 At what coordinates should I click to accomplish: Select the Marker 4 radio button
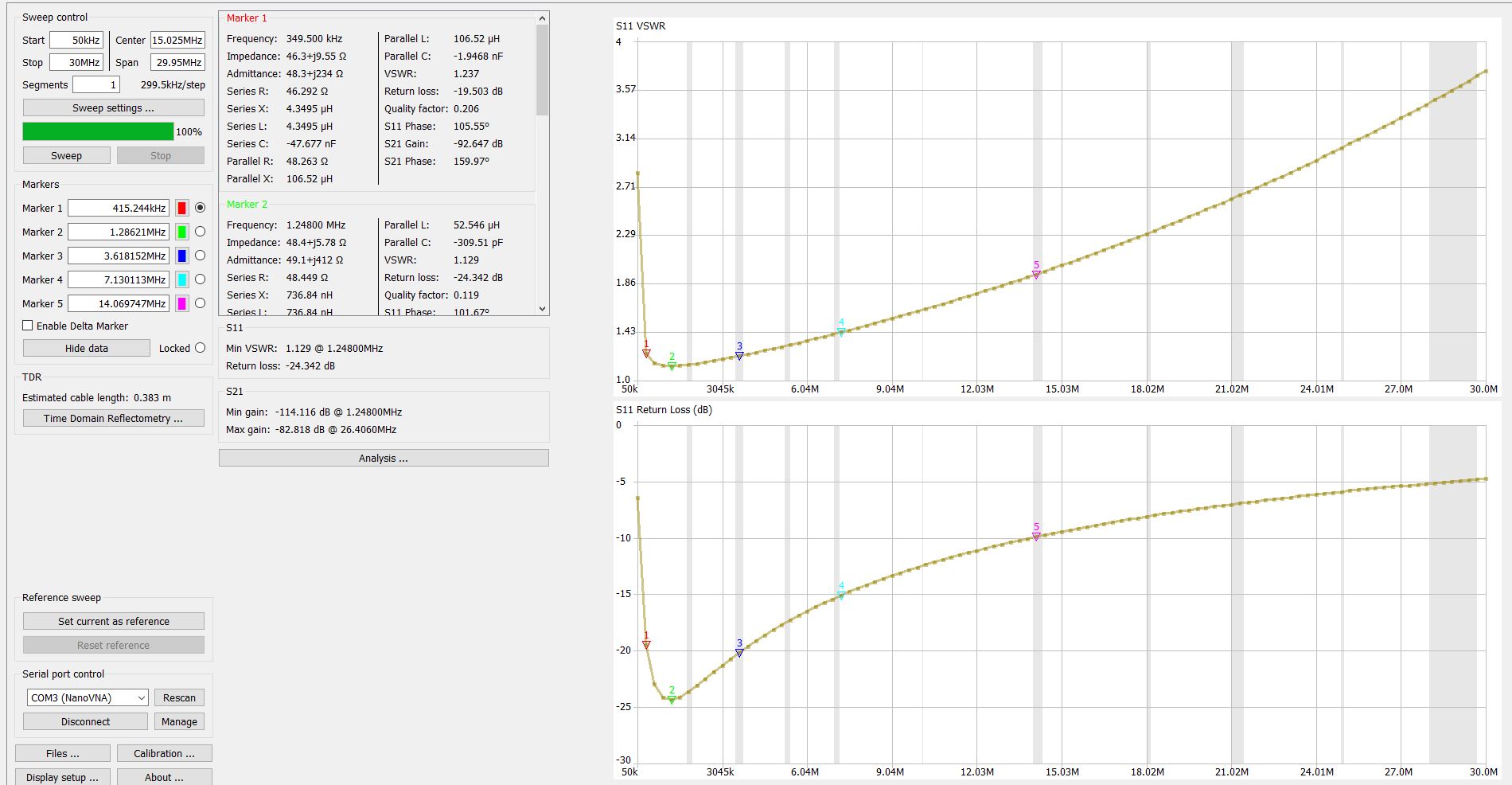200,279
